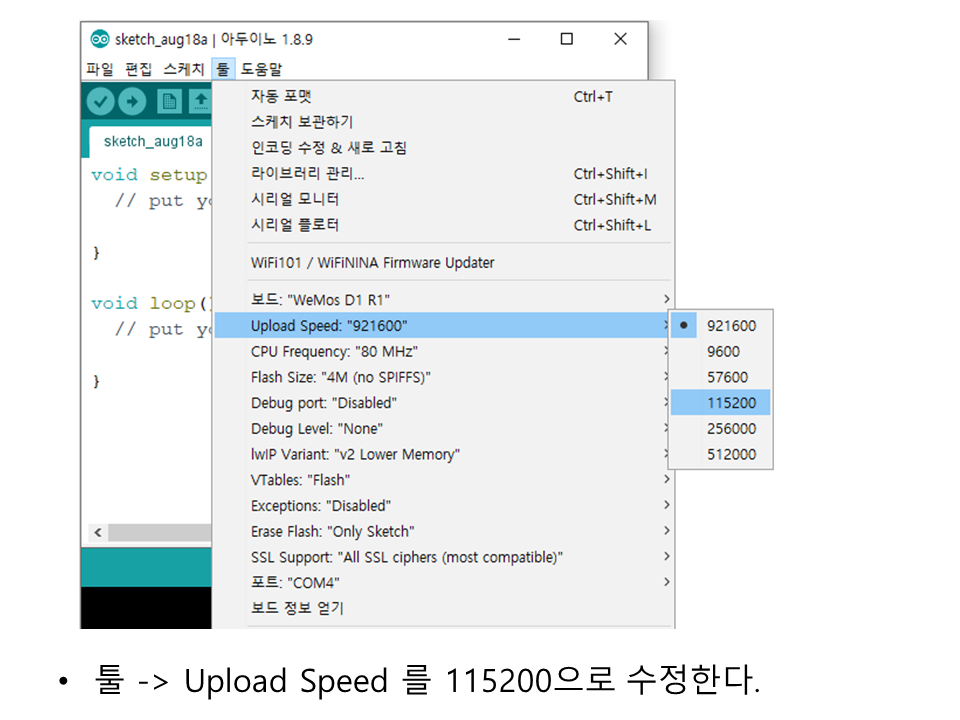
Task: Click the Upload arrow toolbar icon
Action: click(x=132, y=101)
